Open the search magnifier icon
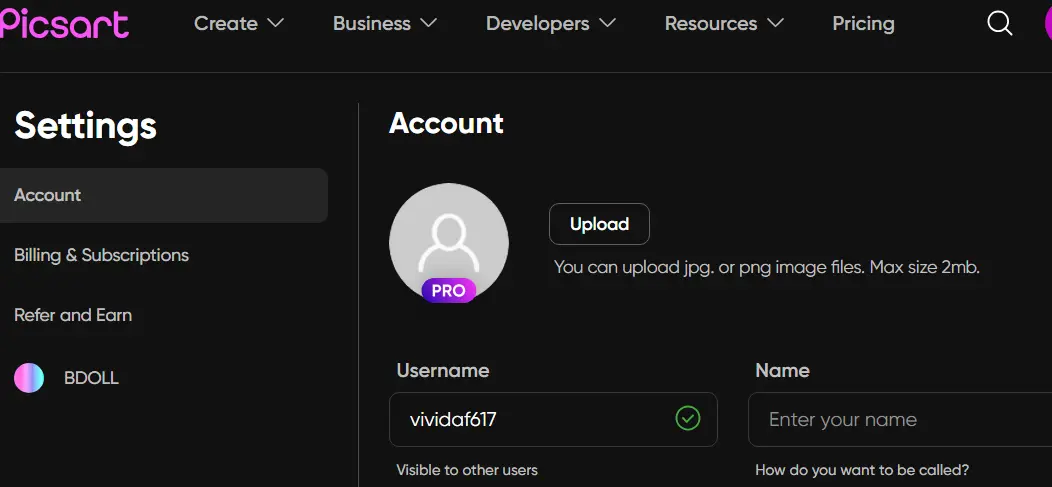The image size is (1052, 487). [x=1000, y=23]
